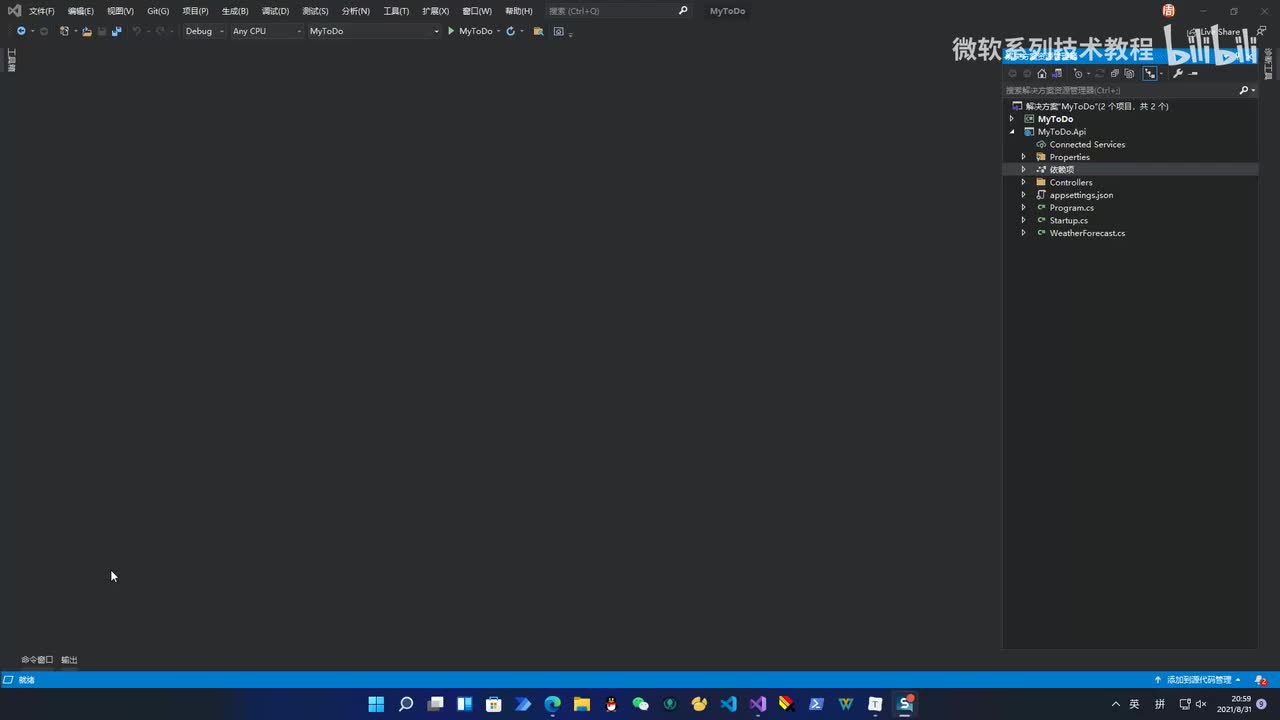The width and height of the screenshot is (1280, 720).
Task: Click the show all files icon
Action: coord(1129,73)
